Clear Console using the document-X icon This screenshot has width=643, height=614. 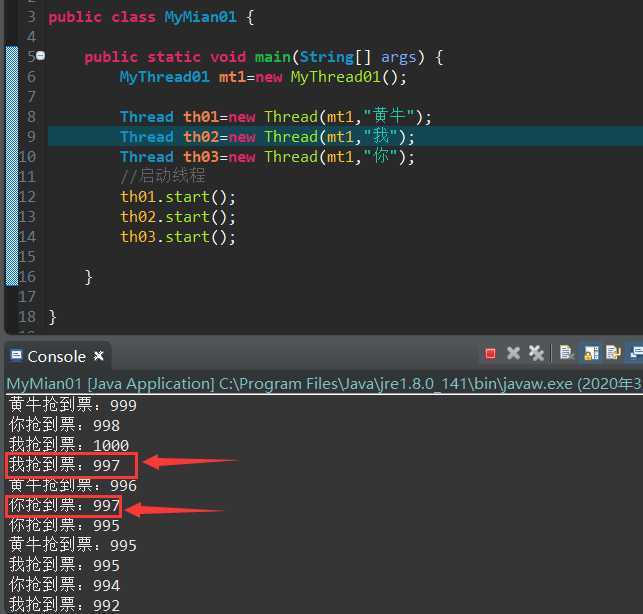(566, 352)
